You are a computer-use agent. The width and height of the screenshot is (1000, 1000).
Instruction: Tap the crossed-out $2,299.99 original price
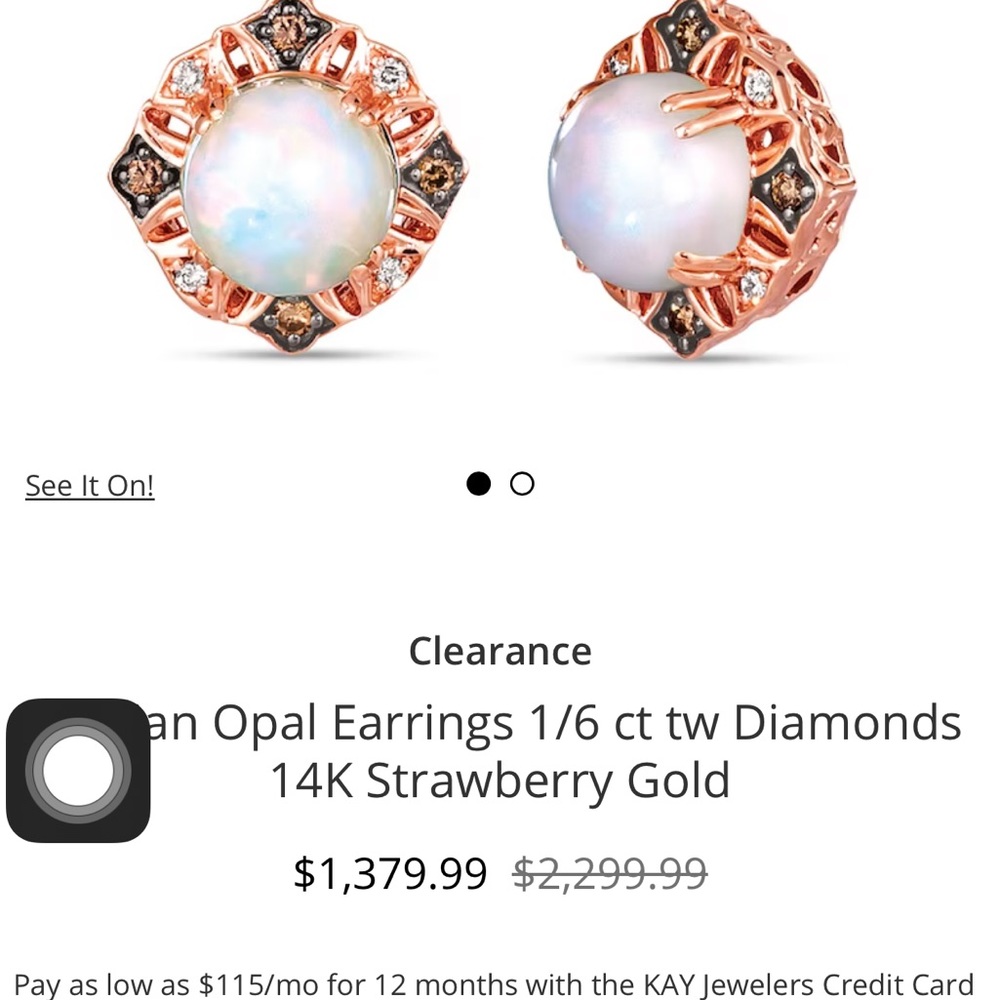click(610, 873)
